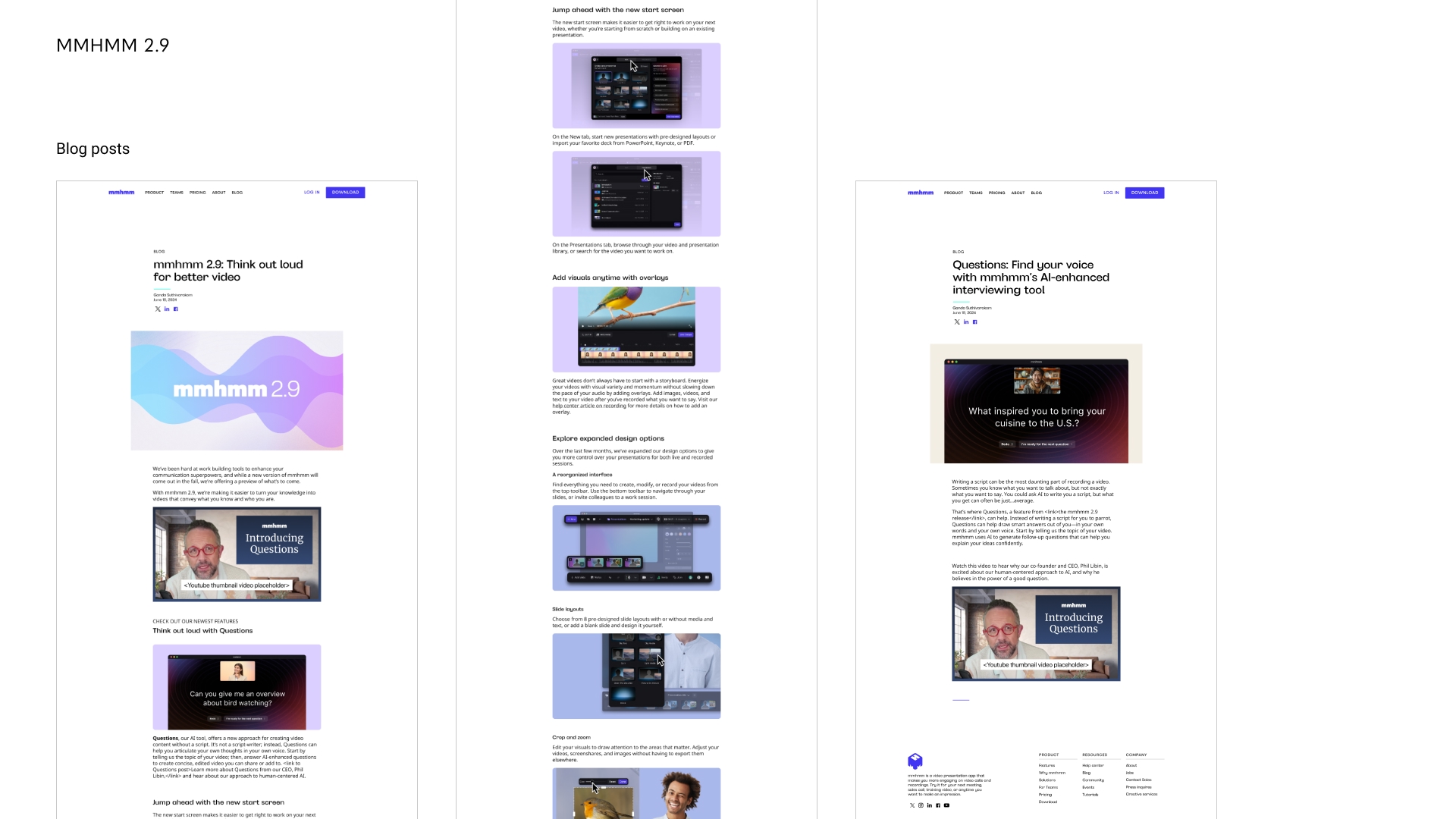Open the PRICING menu item
Viewport: 1456px width, 819px height.
click(x=997, y=193)
